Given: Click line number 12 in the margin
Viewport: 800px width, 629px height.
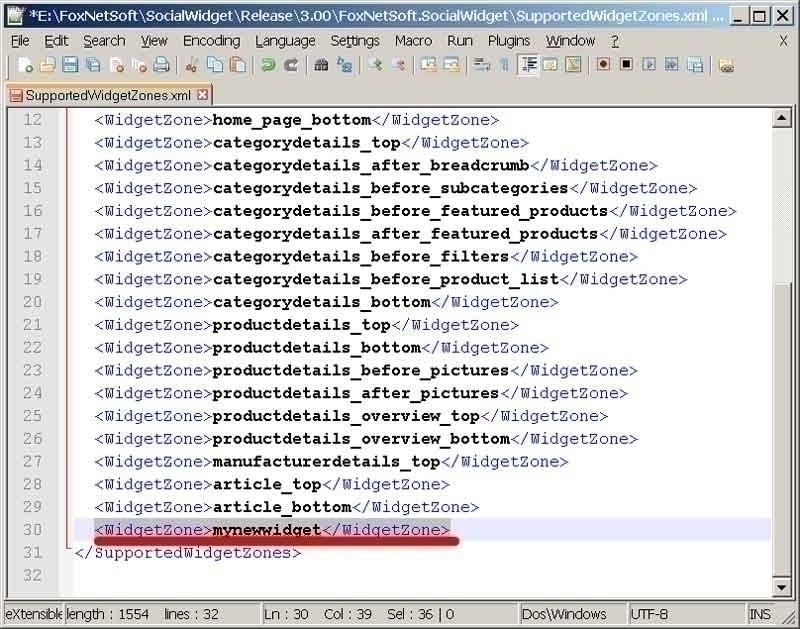Looking at the screenshot, I should (33, 120).
